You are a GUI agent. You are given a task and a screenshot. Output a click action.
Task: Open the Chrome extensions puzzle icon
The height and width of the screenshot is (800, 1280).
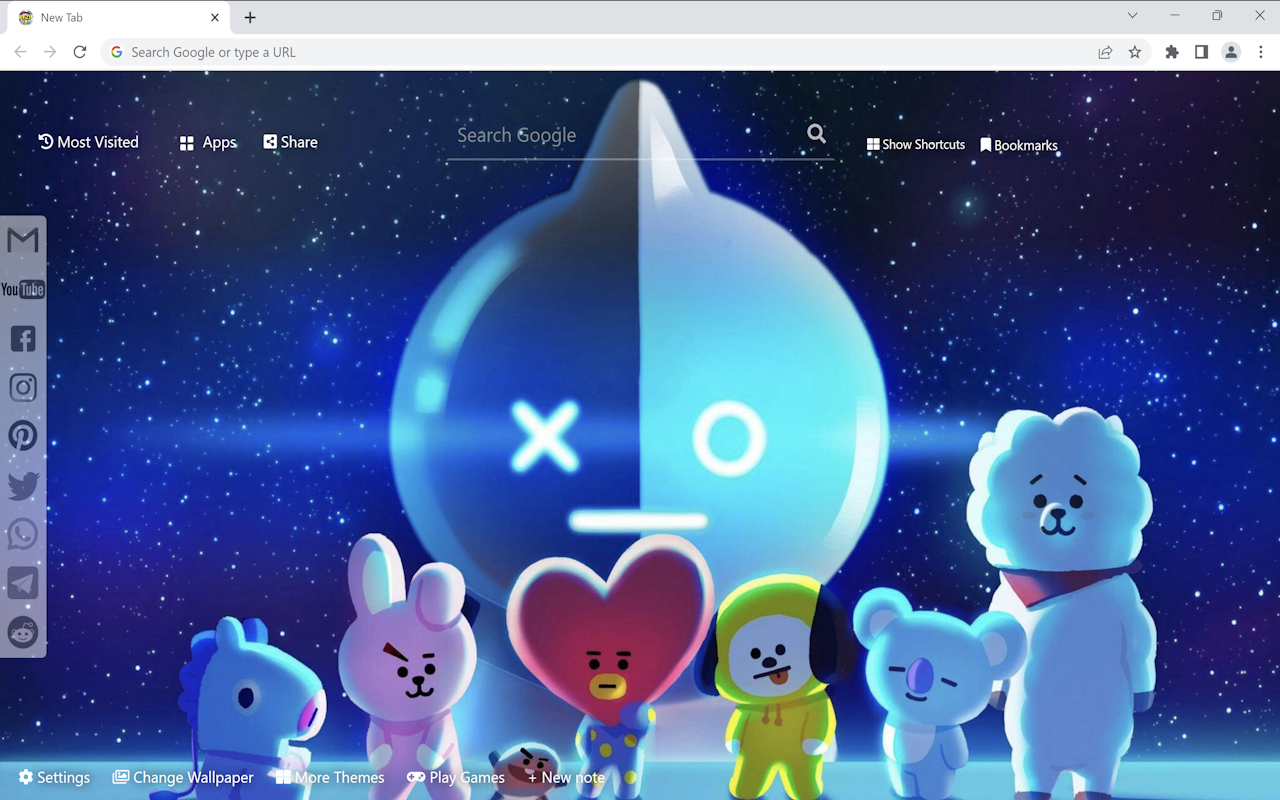click(1171, 51)
